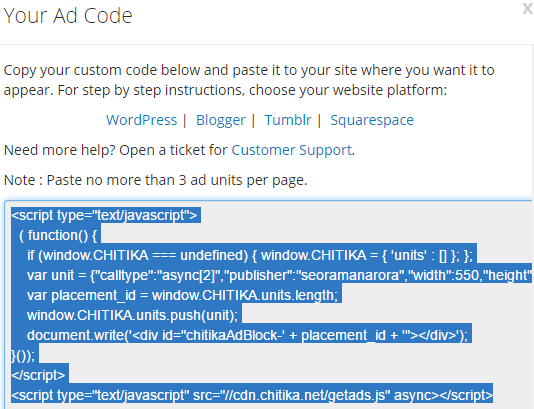This screenshot has width=534, height=409.
Task: Click the 'var placement_id' code line
Action: (x=182, y=295)
